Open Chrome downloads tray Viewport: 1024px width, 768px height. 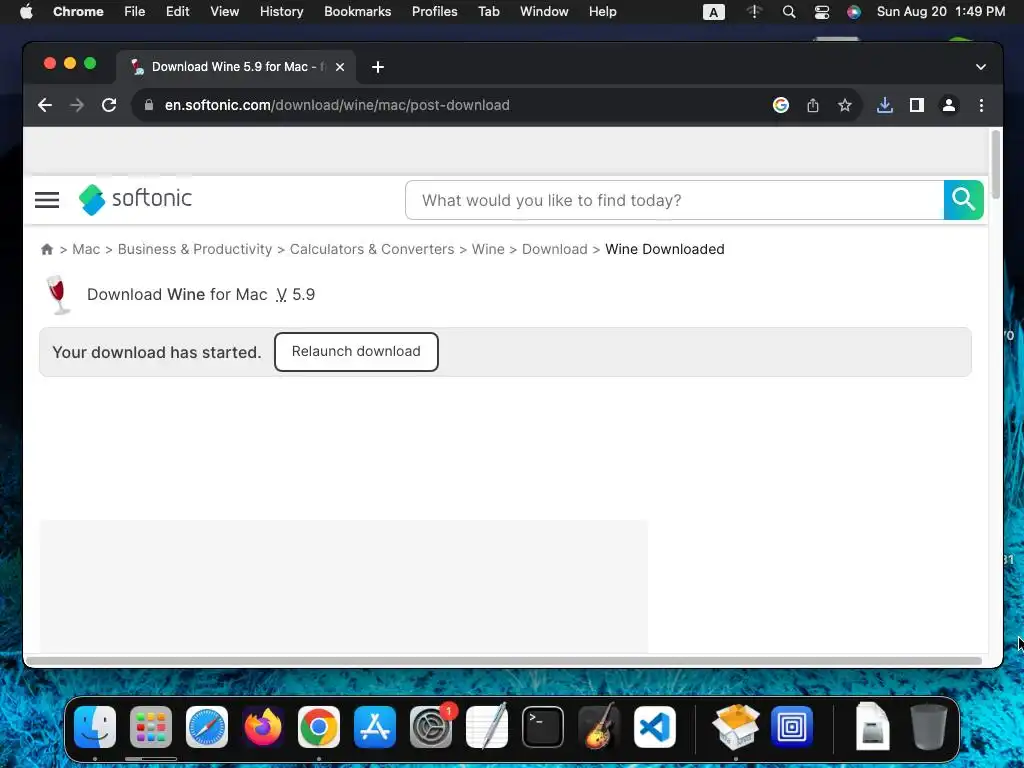click(x=884, y=105)
